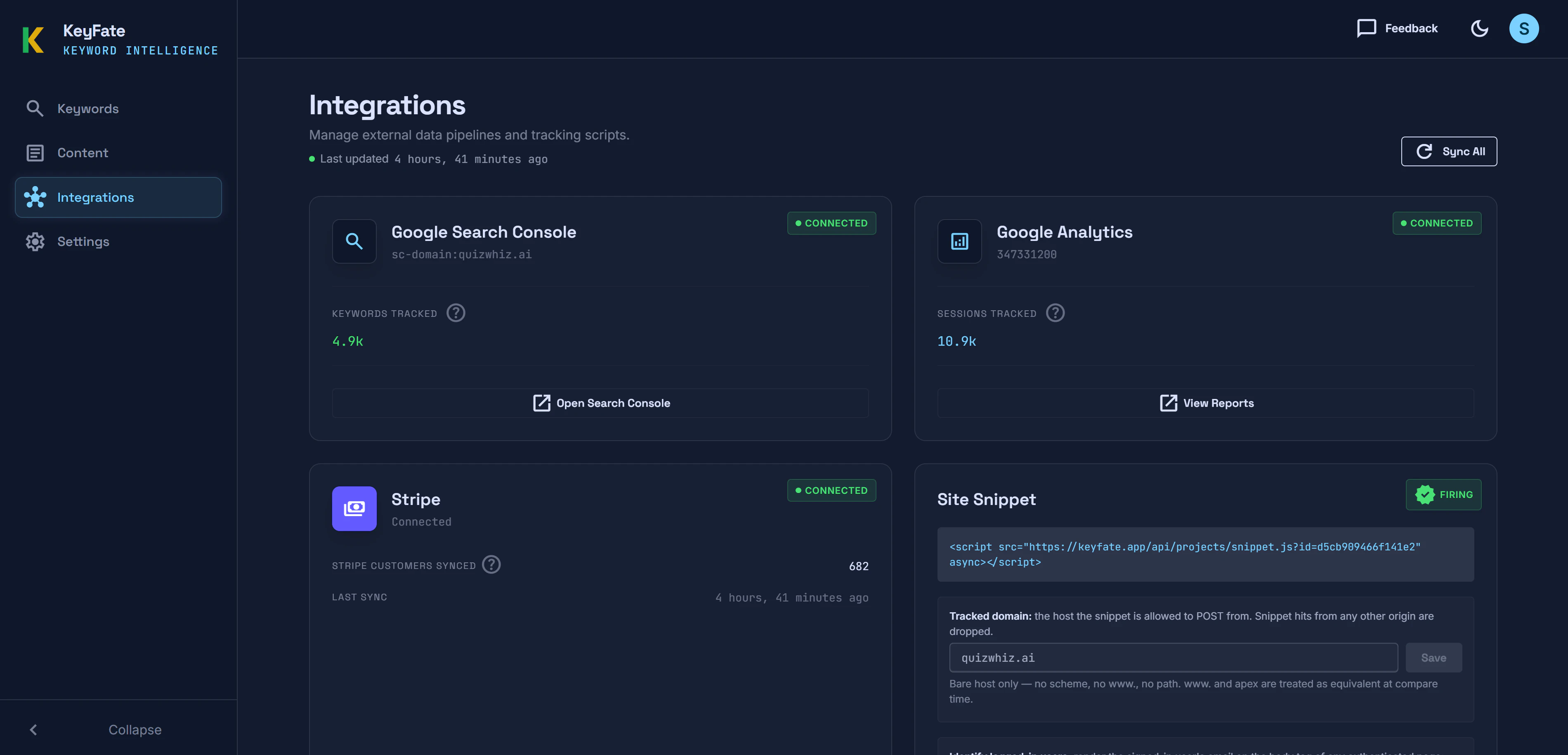Image resolution: width=1568 pixels, height=755 pixels.
Task: Click the Stripe payment icon
Action: click(x=354, y=509)
